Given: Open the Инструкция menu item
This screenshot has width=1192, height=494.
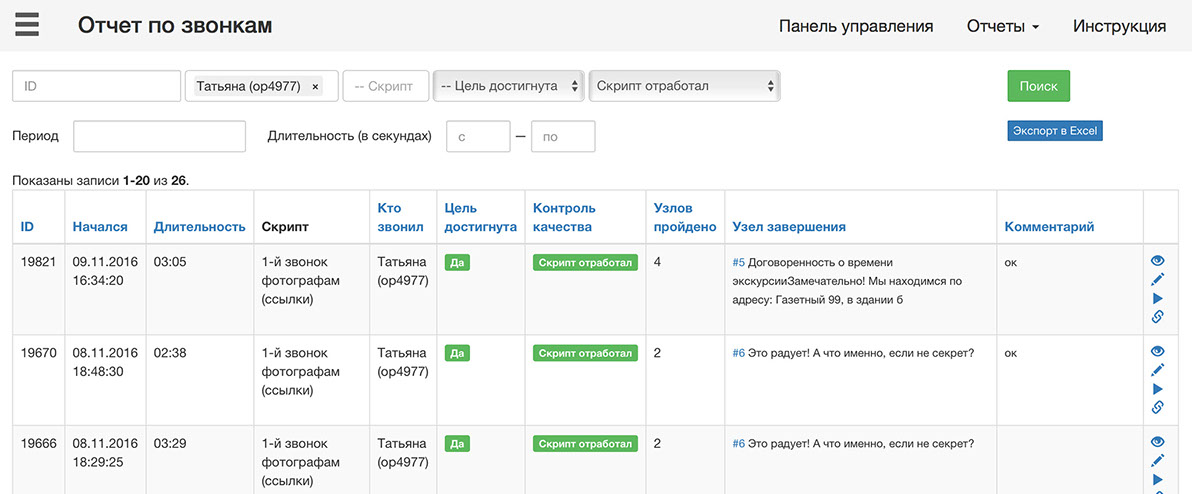Looking at the screenshot, I should pos(1119,26).
